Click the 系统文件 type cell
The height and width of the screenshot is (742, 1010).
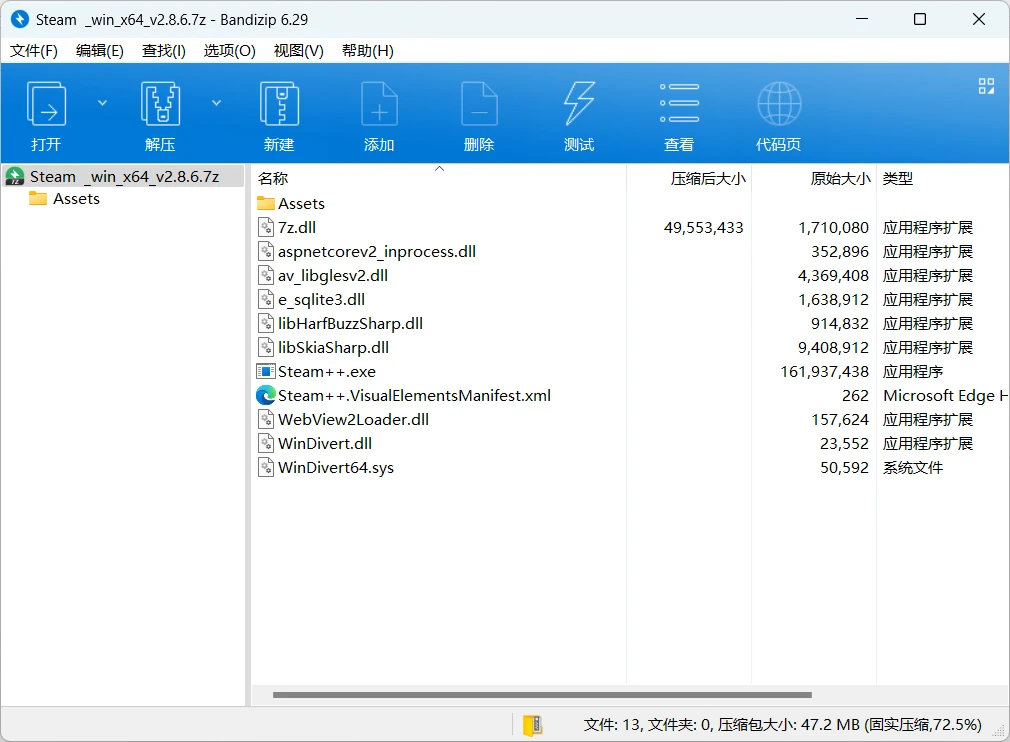(x=913, y=468)
